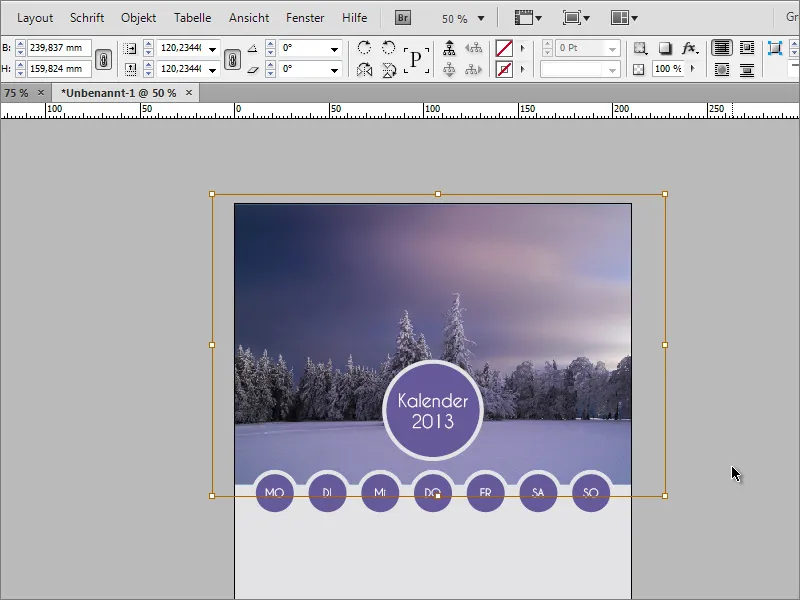
Task: Flip the selection vertically
Action: 389,69
